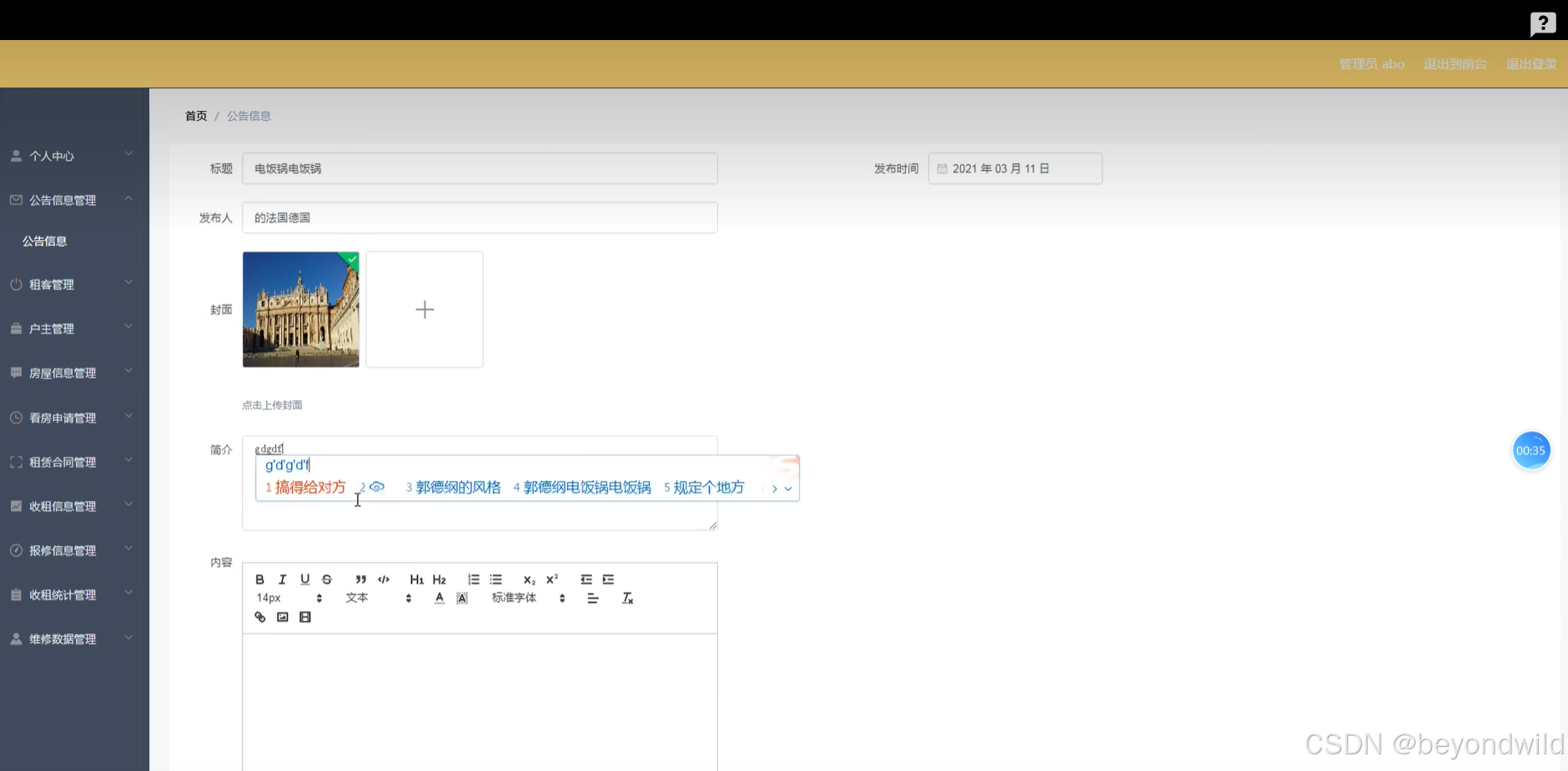Image resolution: width=1568 pixels, height=771 pixels.
Task: Open the 标准字体 font family dropdown
Action: pyautogui.click(x=529, y=598)
